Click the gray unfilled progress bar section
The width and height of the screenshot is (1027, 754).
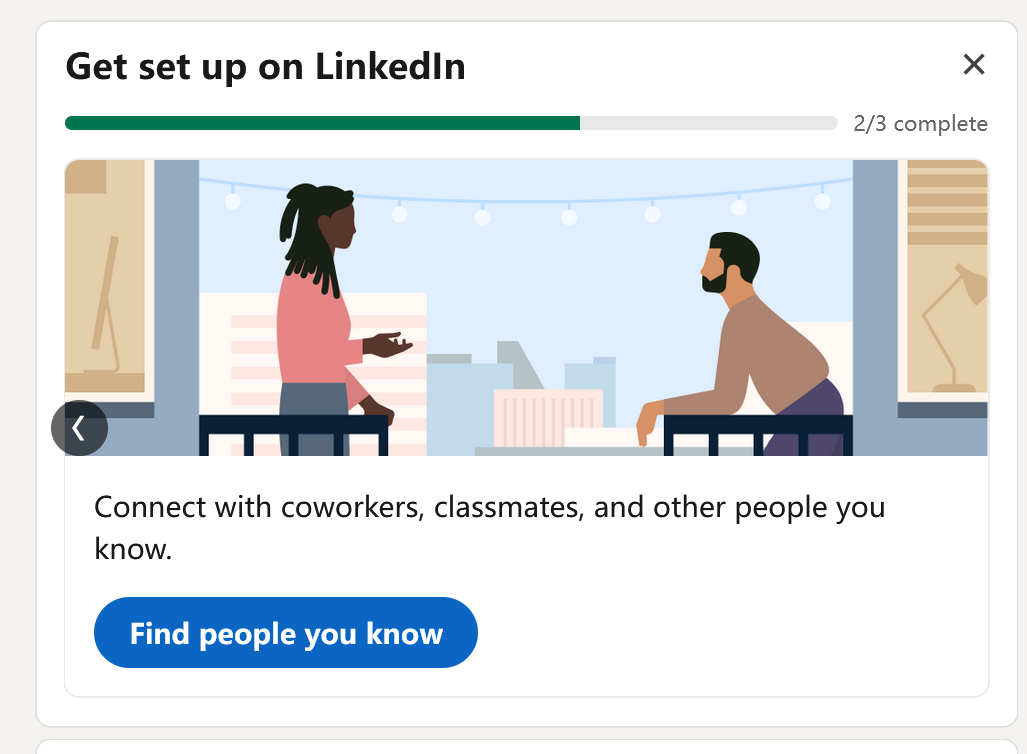coord(708,123)
